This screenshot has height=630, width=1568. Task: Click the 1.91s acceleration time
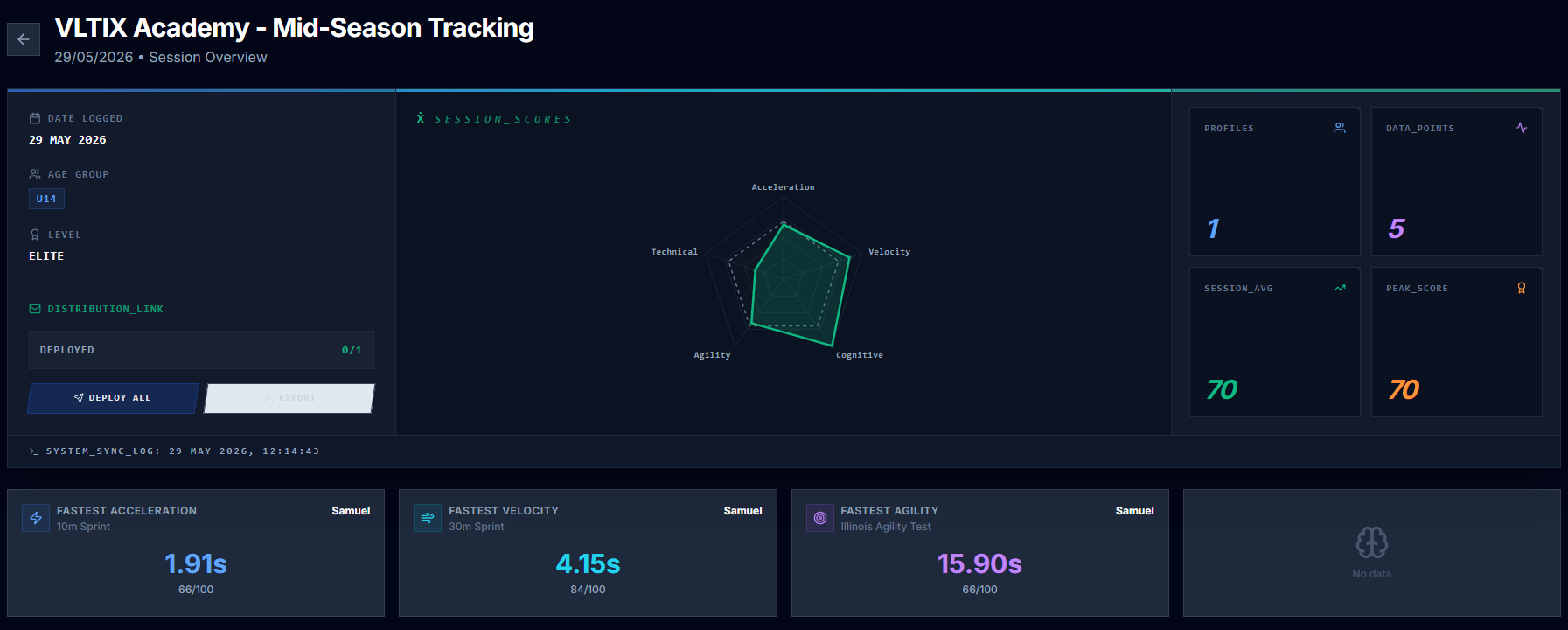click(x=196, y=564)
